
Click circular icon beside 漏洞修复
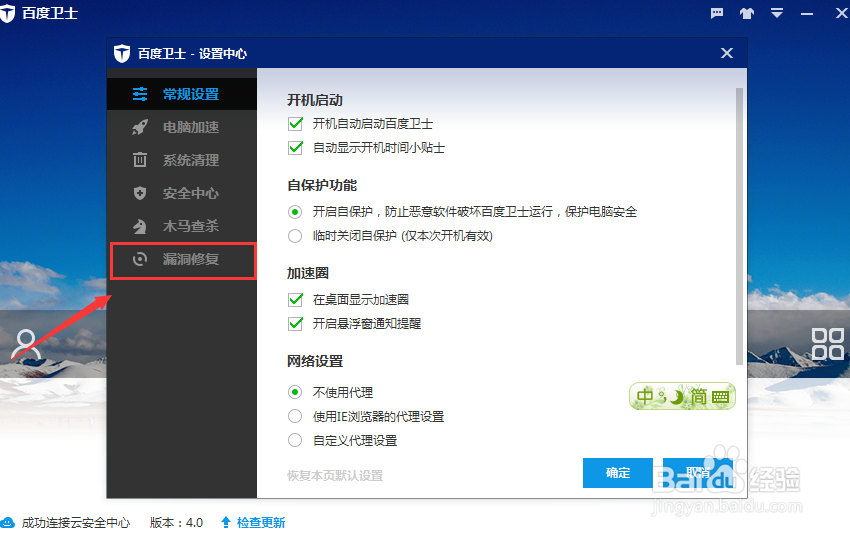140,259
